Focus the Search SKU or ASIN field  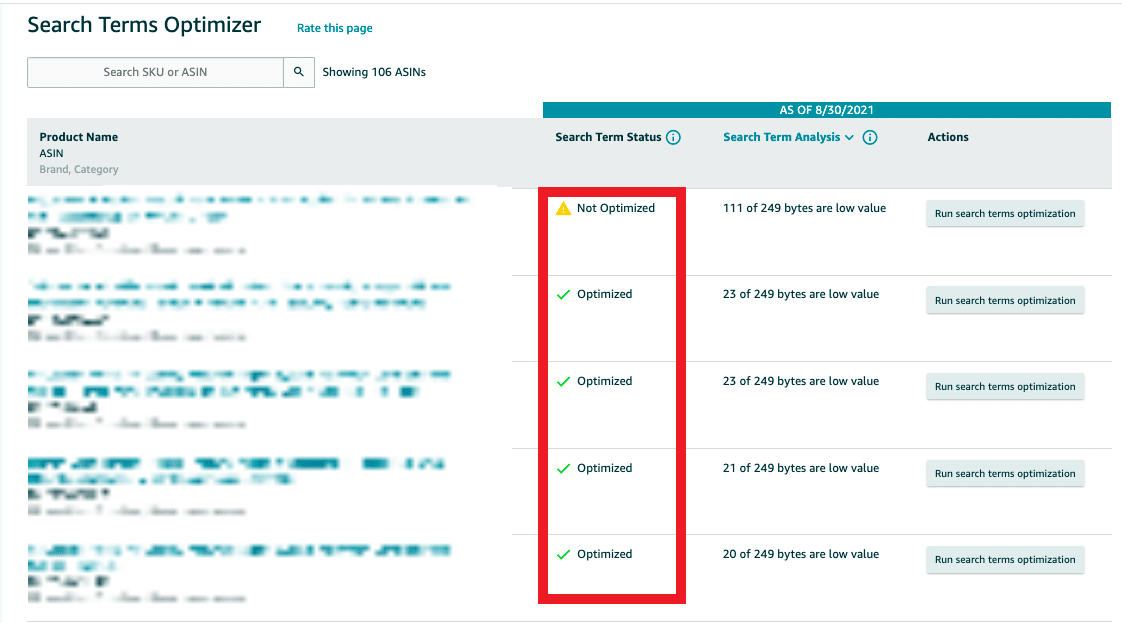click(x=155, y=72)
